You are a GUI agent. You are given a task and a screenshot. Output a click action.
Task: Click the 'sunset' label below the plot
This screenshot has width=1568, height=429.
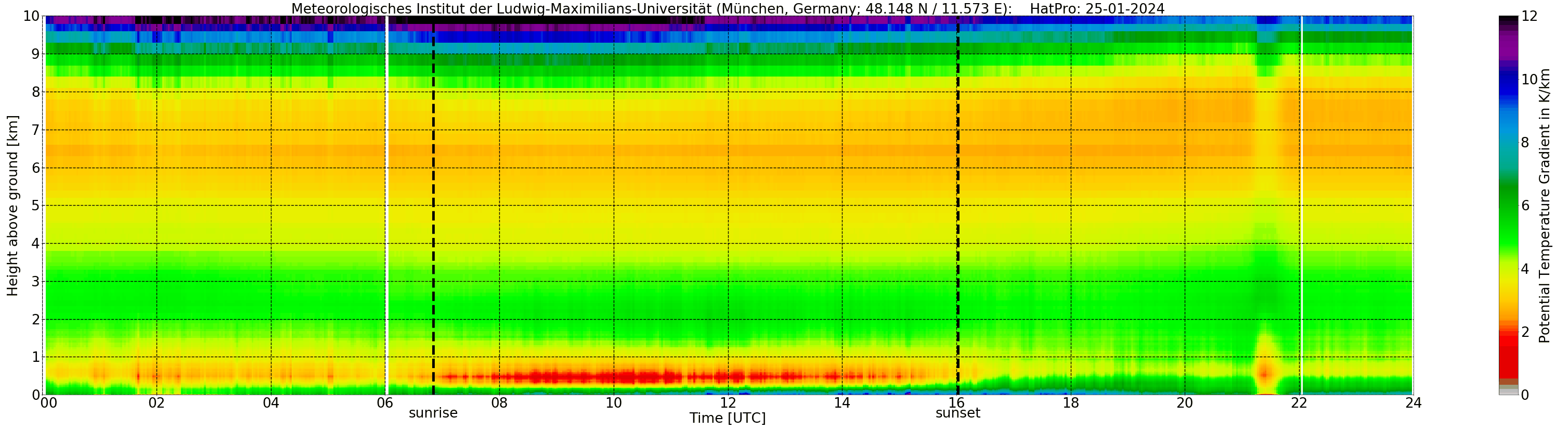point(958,413)
